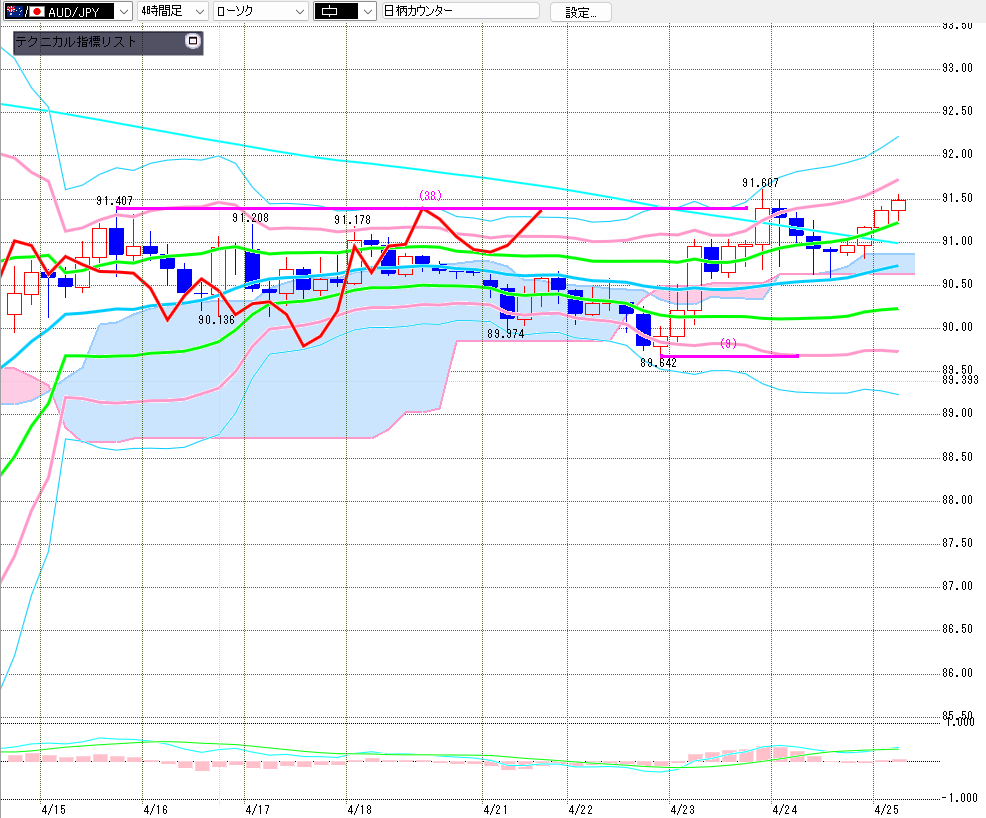Image resolution: width=986 pixels, height=818 pixels.
Task: Open the 4時間足 timeframe dropdown
Action: 172,11
